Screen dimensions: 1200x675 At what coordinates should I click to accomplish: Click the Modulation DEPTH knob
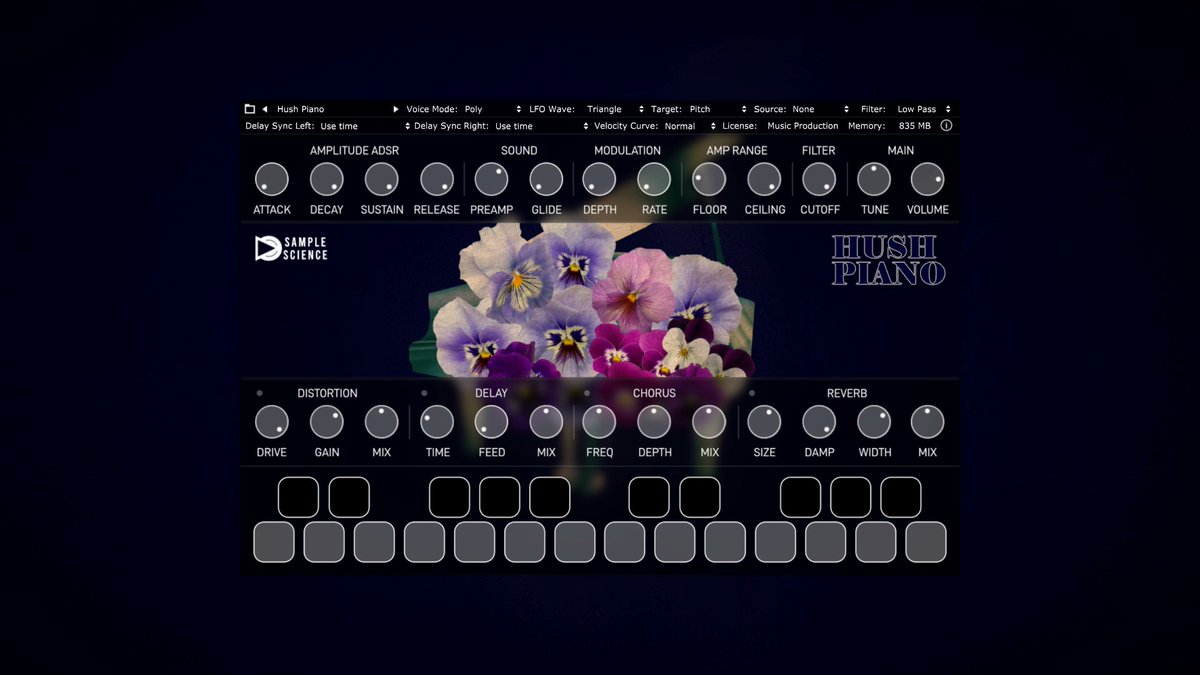point(599,179)
